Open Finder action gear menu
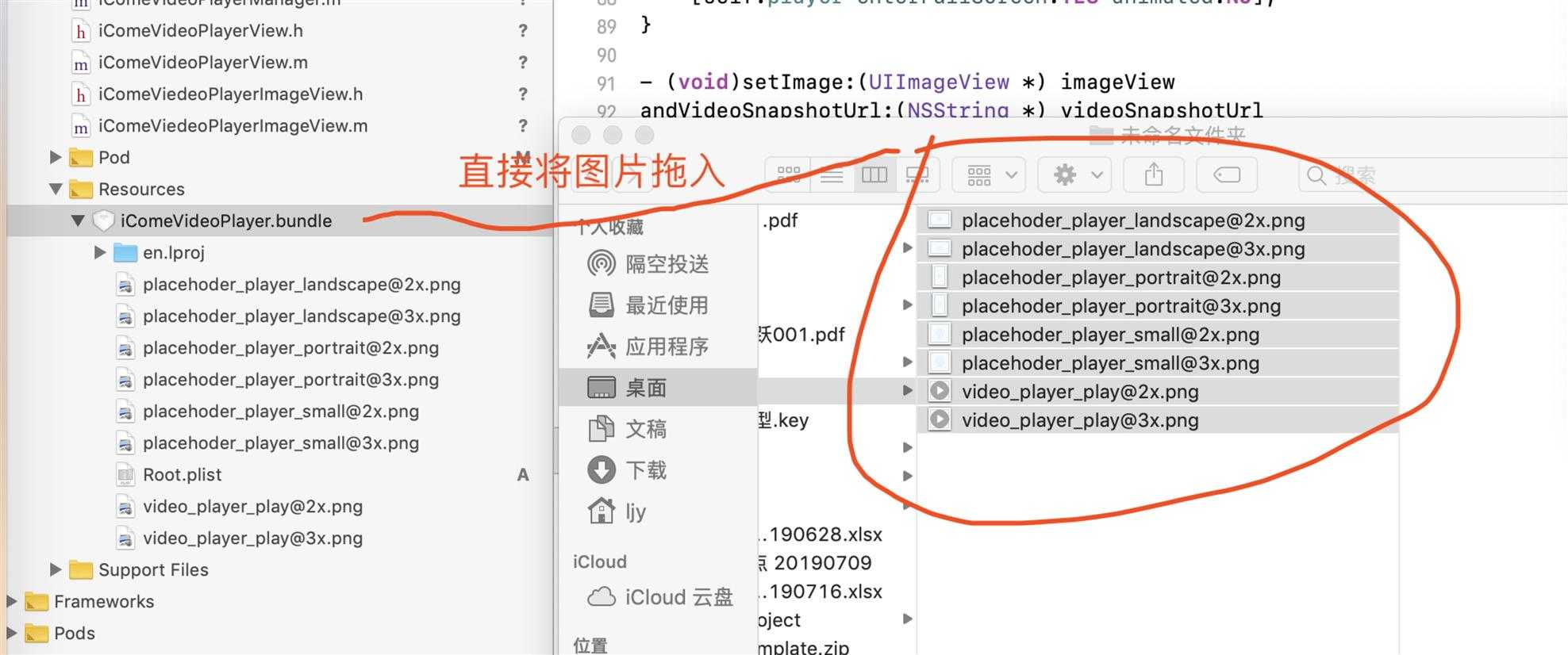This screenshot has height=655, width=1568. coord(1076,174)
